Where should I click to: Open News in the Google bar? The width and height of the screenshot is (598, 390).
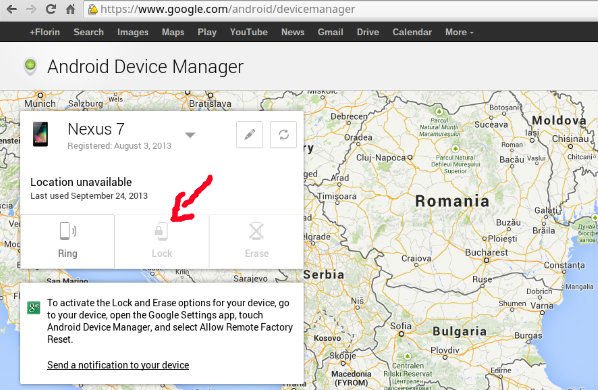coord(293,32)
